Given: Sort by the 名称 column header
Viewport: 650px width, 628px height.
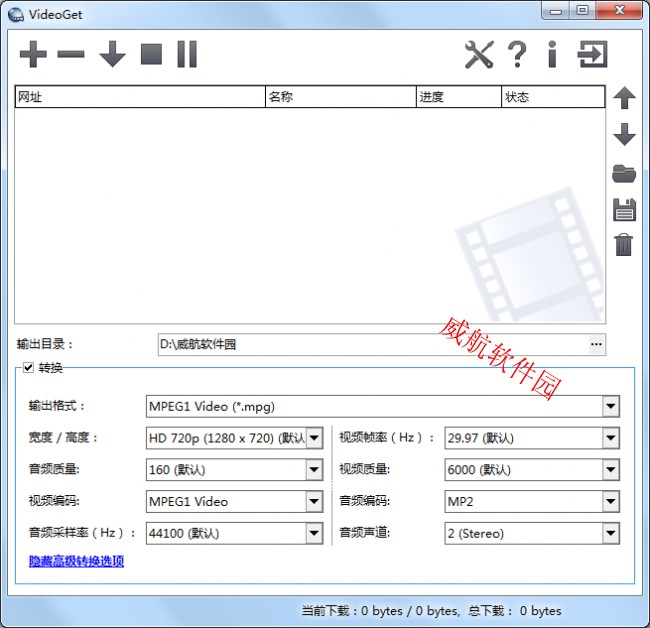Looking at the screenshot, I should tap(341, 97).
